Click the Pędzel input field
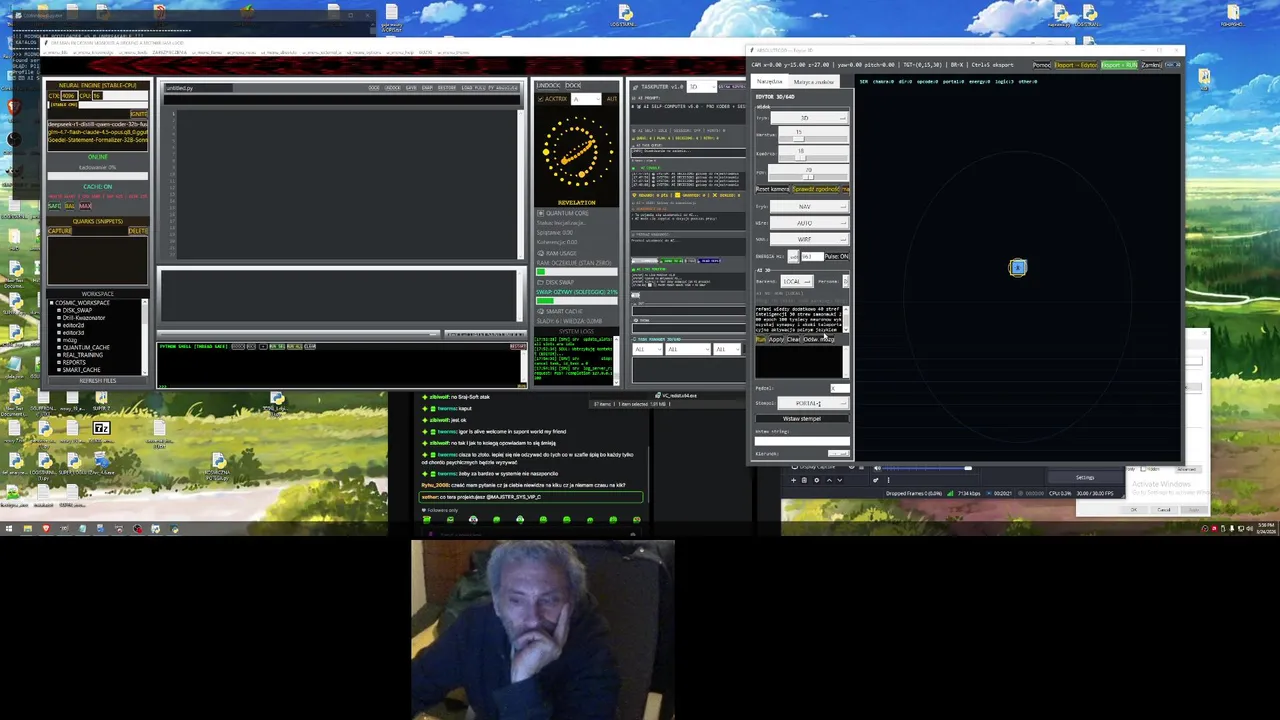This screenshot has width=1280, height=720. (x=840, y=388)
